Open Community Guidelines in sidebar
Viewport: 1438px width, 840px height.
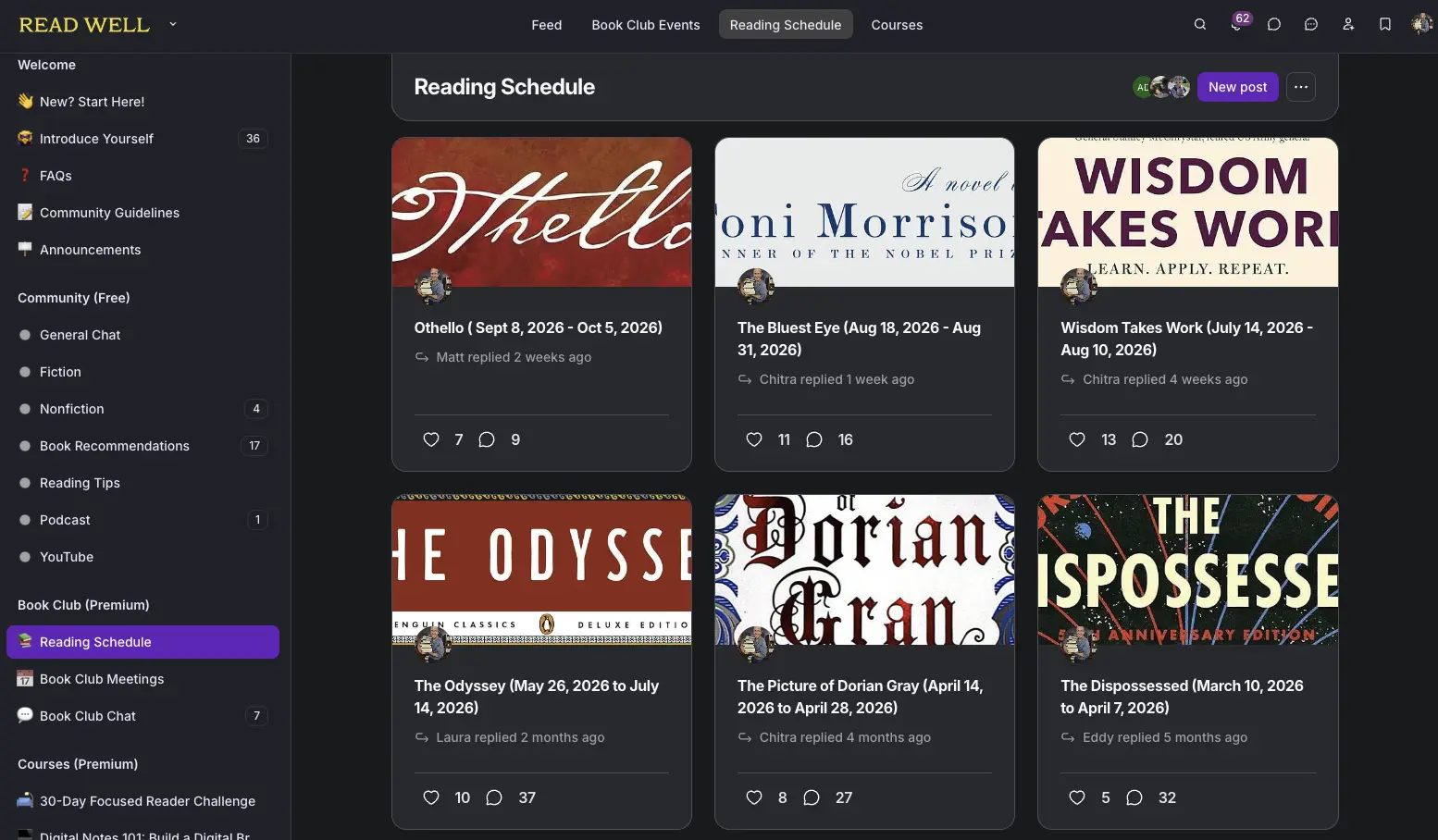click(x=143, y=213)
